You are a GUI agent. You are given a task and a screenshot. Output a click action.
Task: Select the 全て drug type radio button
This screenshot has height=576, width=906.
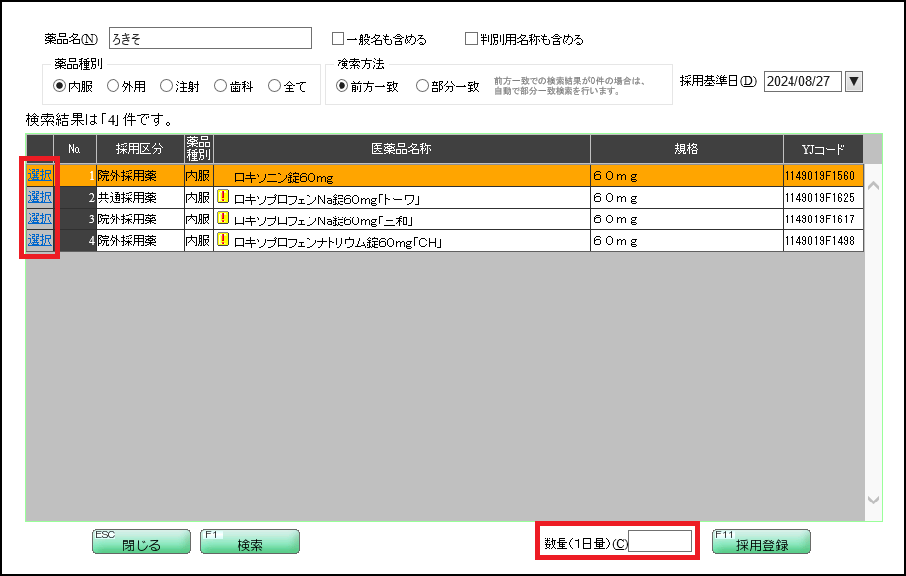[x=275, y=85]
